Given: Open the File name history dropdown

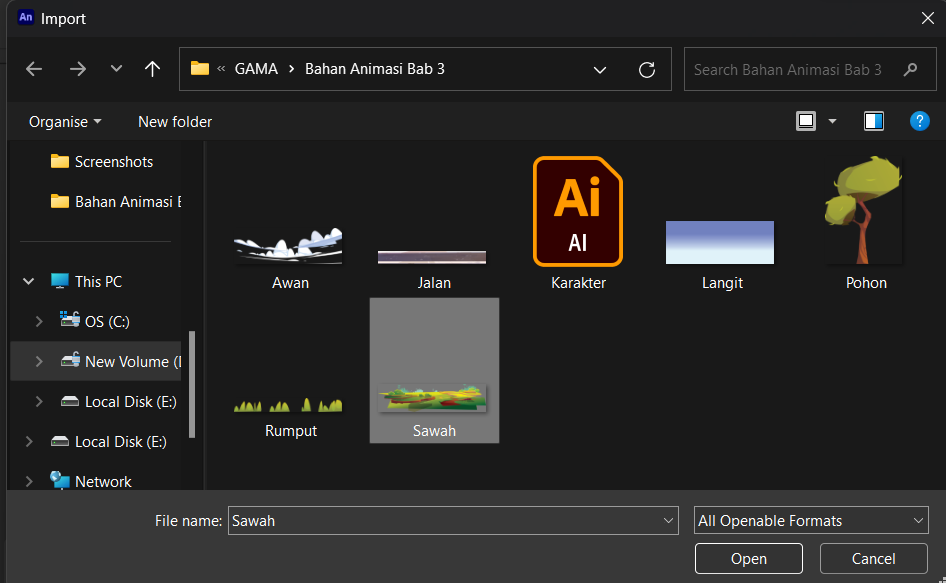Looking at the screenshot, I should (x=668, y=520).
